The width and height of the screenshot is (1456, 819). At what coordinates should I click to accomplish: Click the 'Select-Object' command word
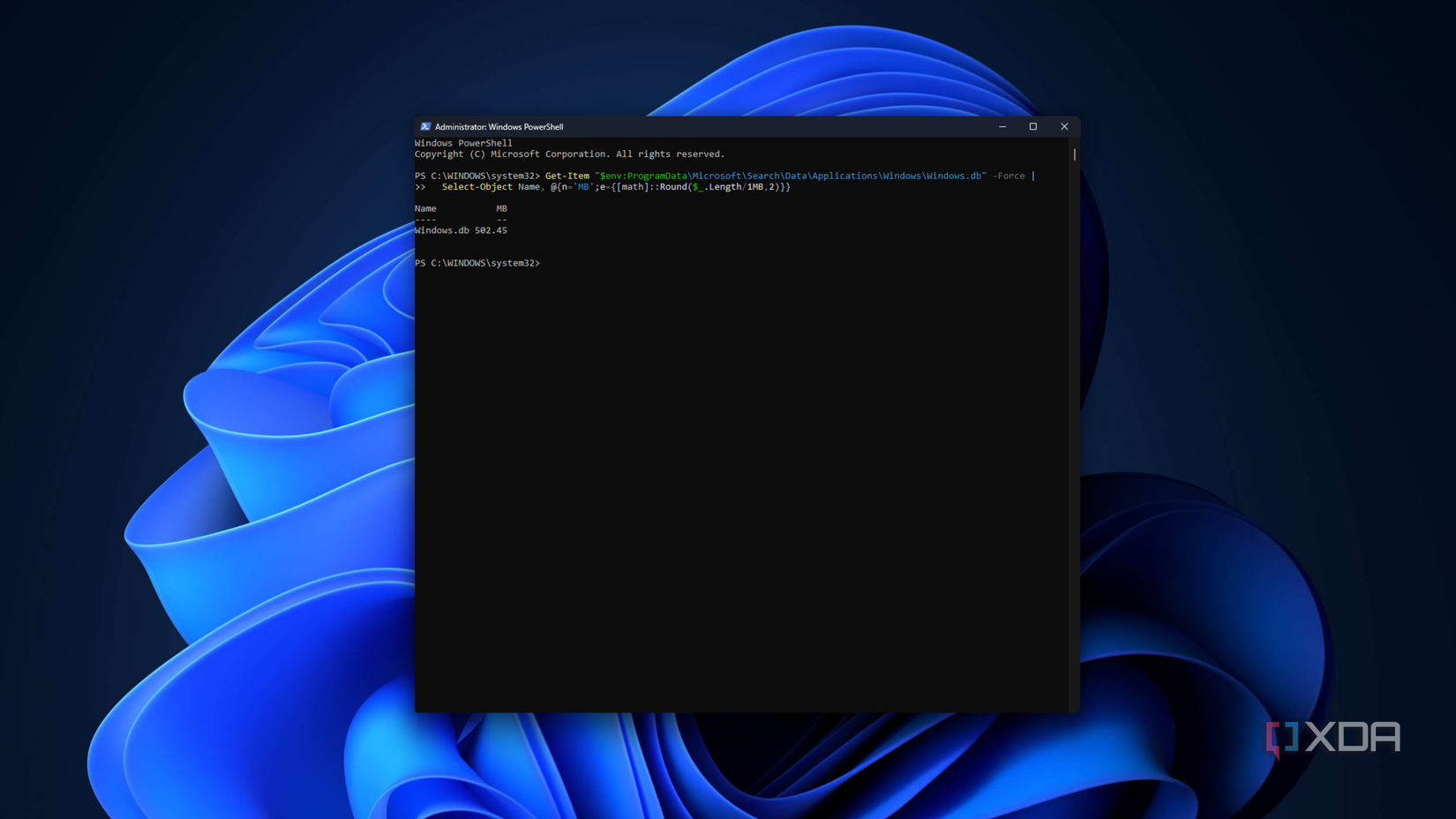477,187
